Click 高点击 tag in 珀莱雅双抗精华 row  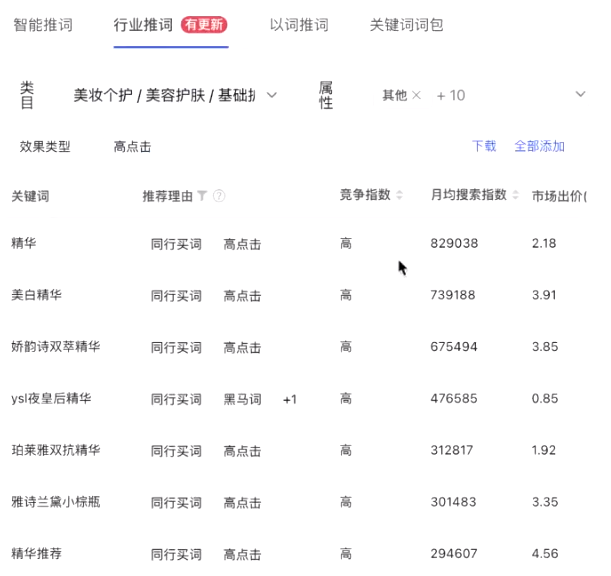tap(242, 451)
